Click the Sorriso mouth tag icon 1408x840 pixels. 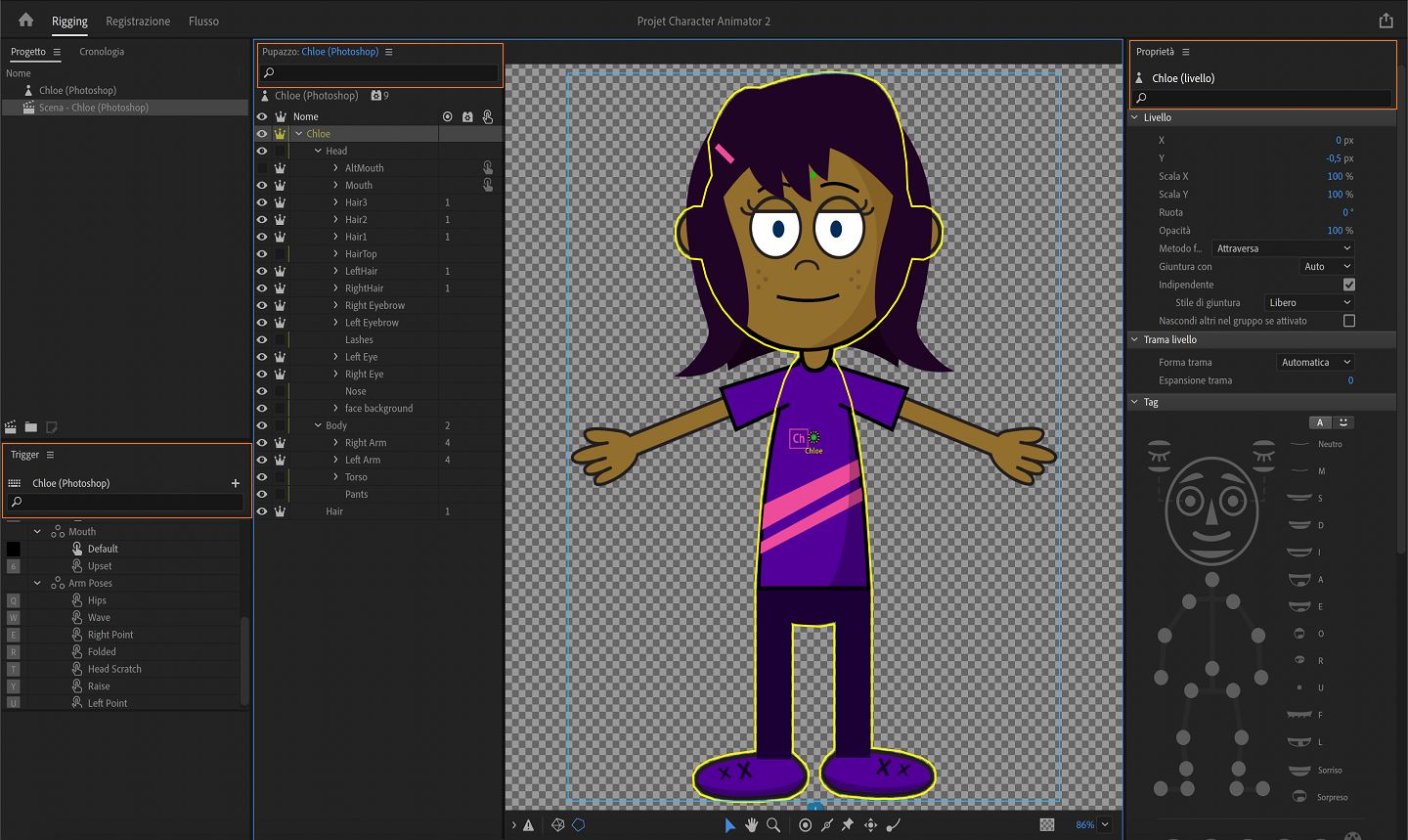point(1299,771)
